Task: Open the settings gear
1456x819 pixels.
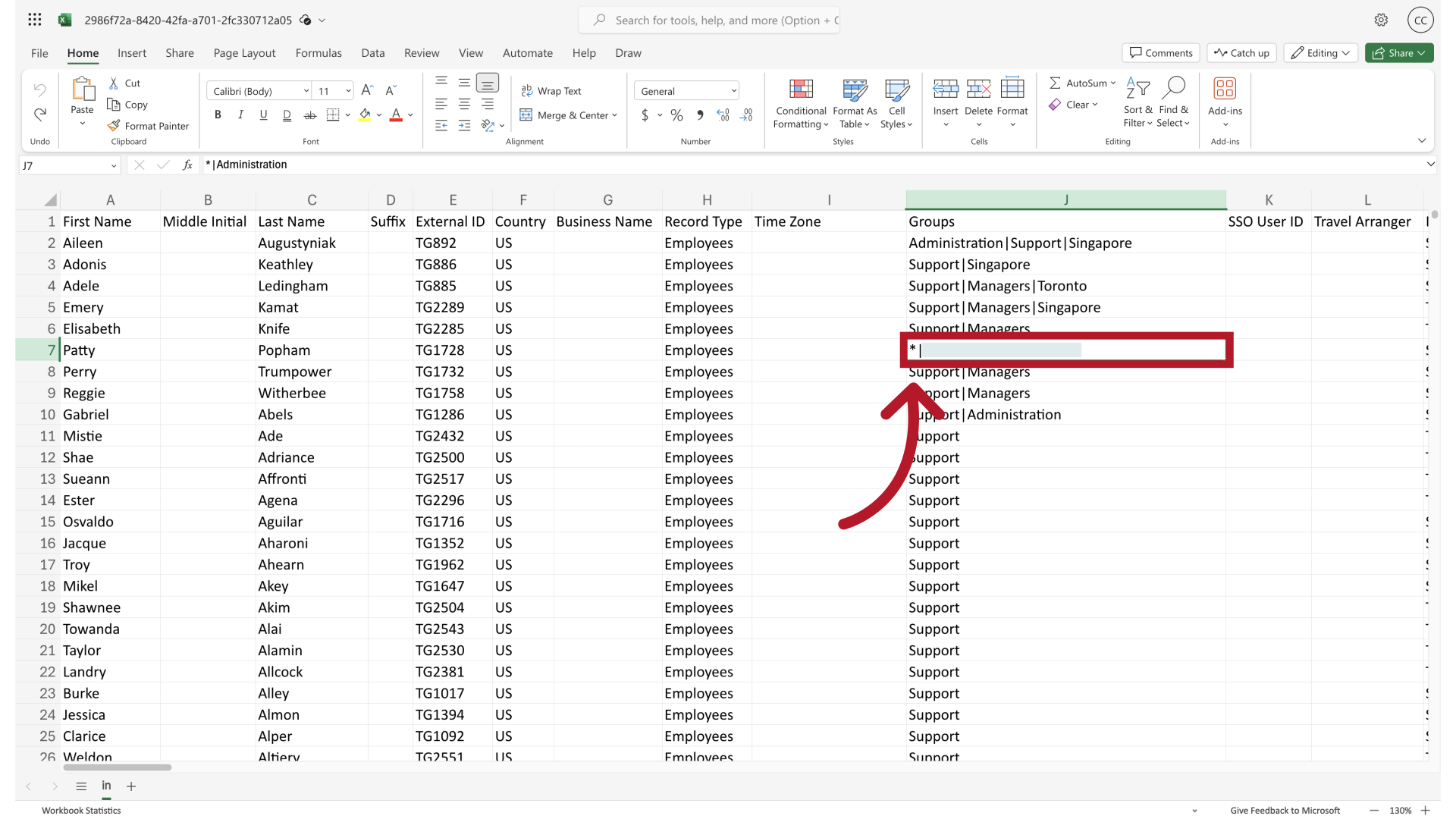Action: (1381, 20)
